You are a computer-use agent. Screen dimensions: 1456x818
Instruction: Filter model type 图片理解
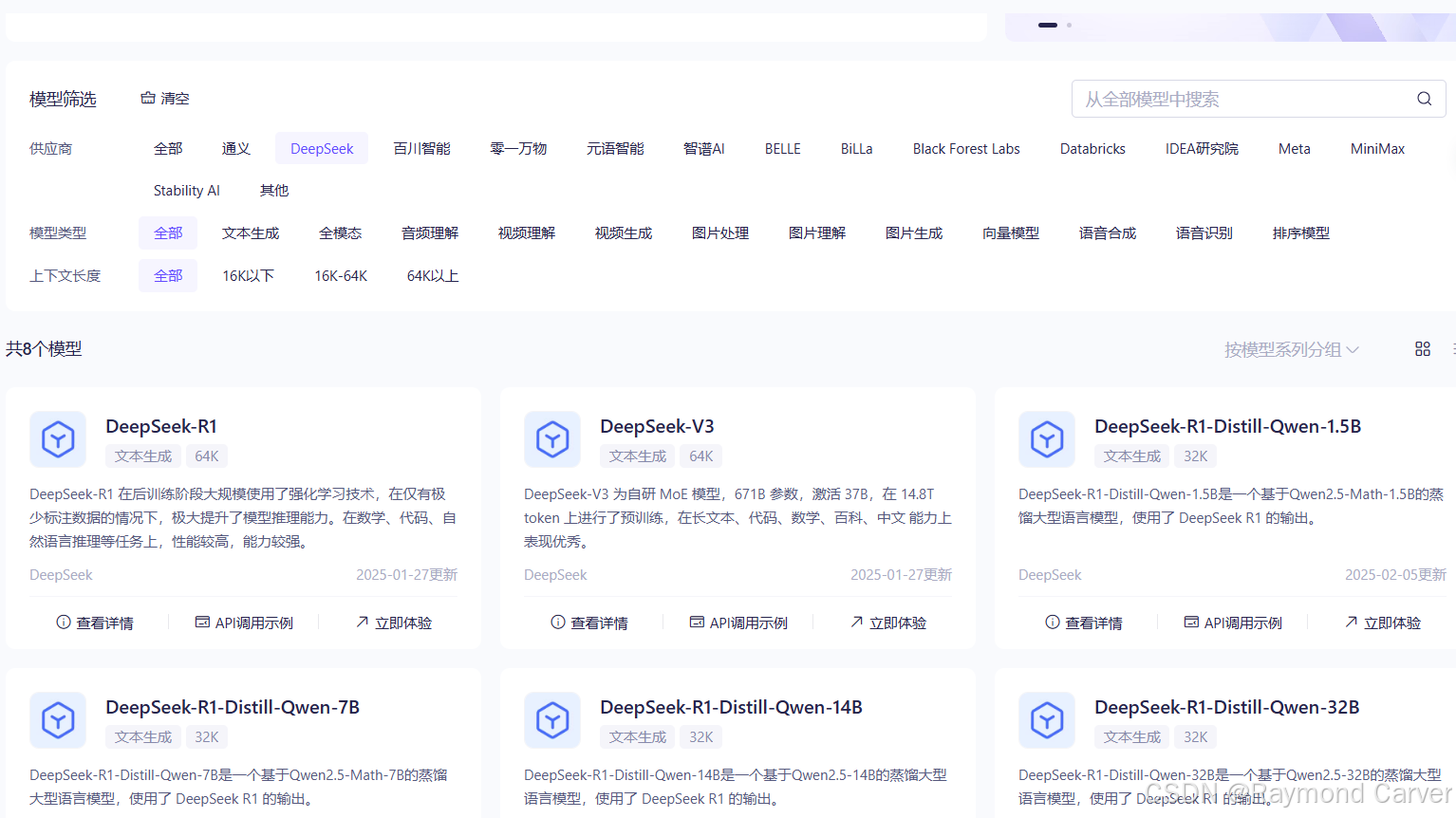tap(817, 232)
